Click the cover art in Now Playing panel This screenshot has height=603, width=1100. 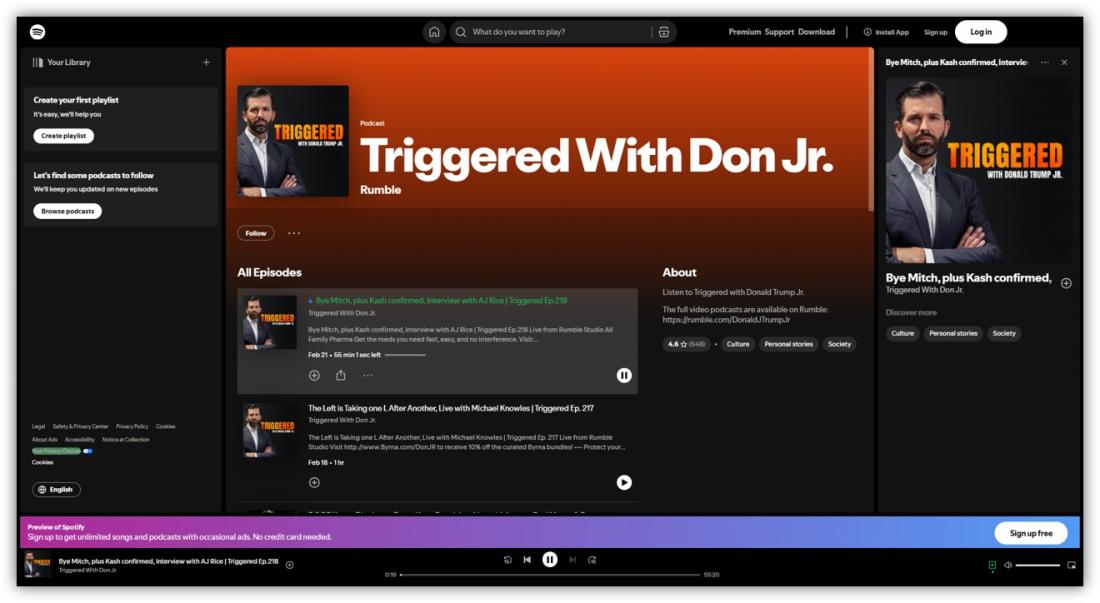(979, 170)
